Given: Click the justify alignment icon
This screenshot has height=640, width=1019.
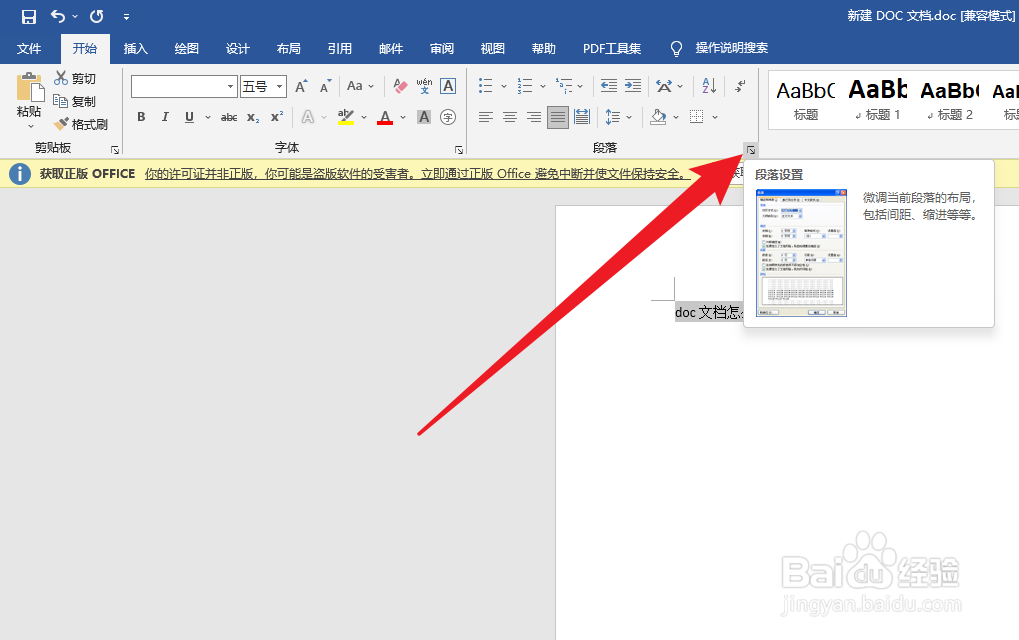Looking at the screenshot, I should [x=558, y=117].
